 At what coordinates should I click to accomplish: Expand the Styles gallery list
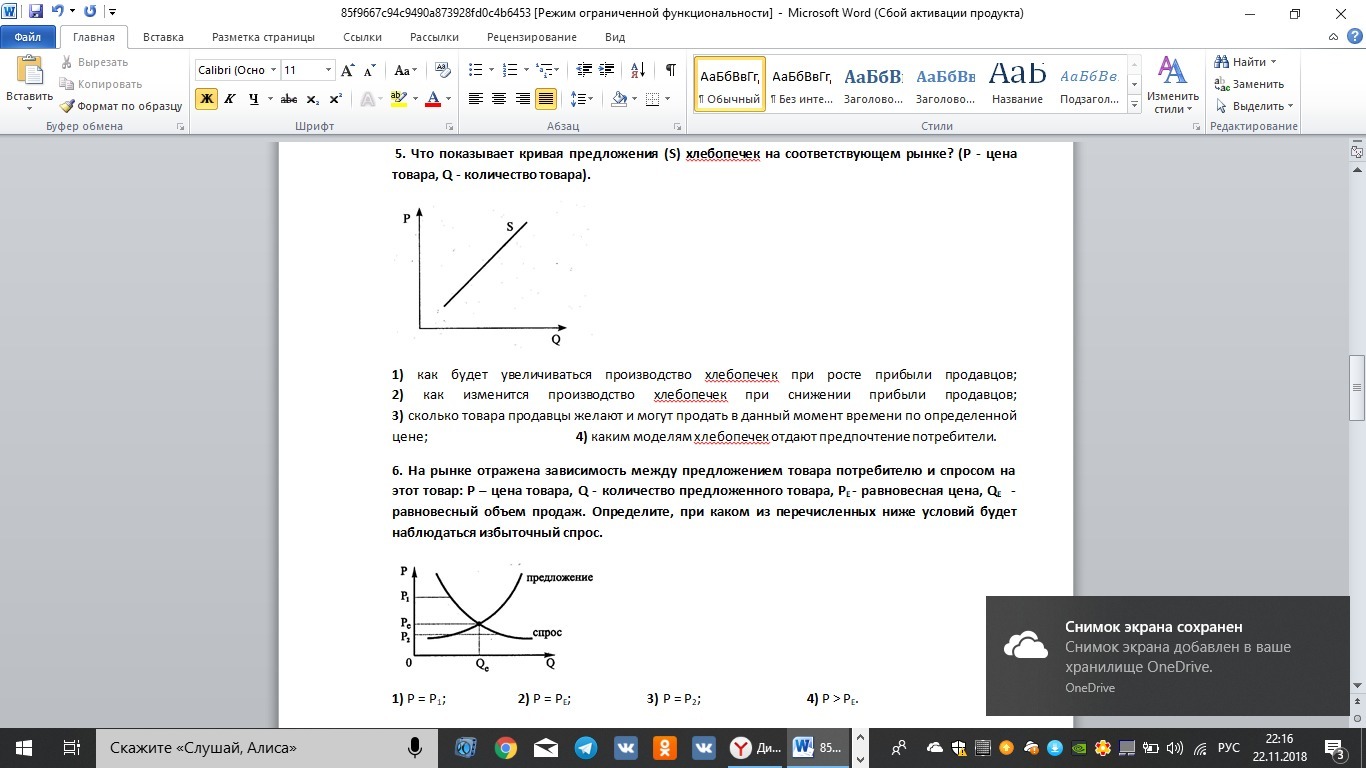click(1134, 104)
